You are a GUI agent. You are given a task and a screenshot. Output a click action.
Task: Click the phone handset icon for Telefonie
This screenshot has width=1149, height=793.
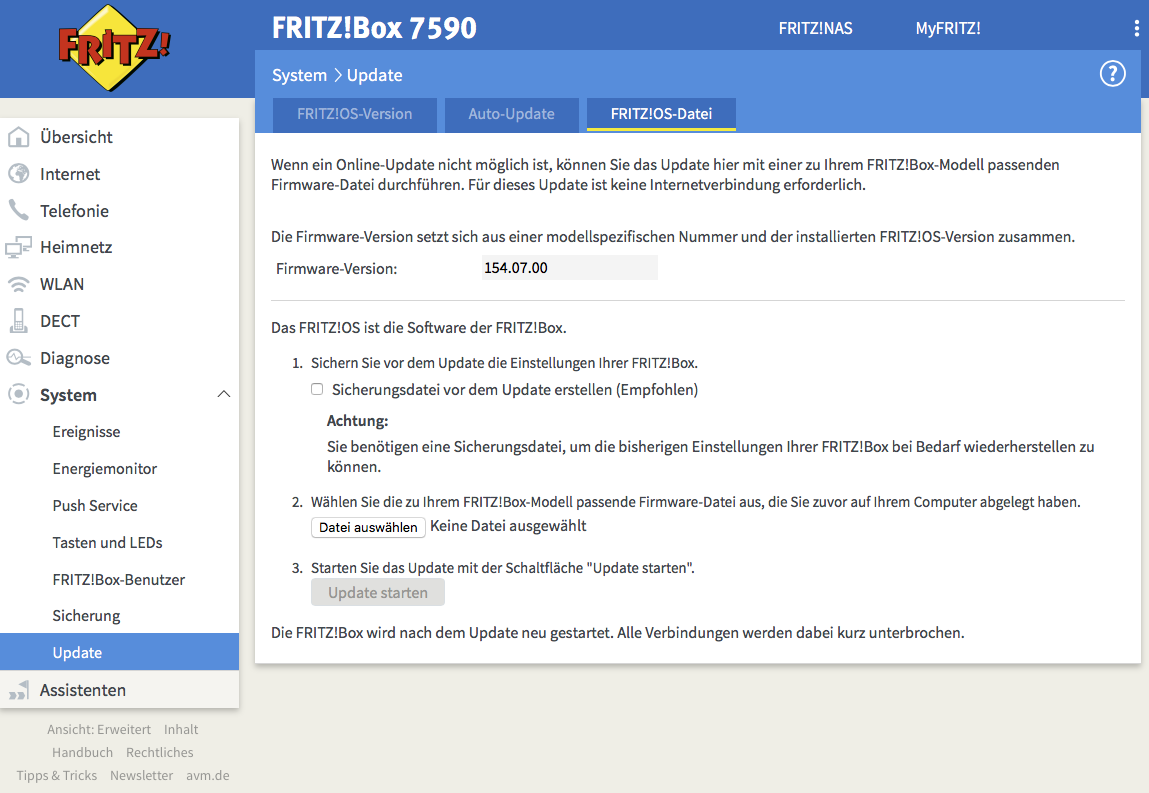coord(18,210)
